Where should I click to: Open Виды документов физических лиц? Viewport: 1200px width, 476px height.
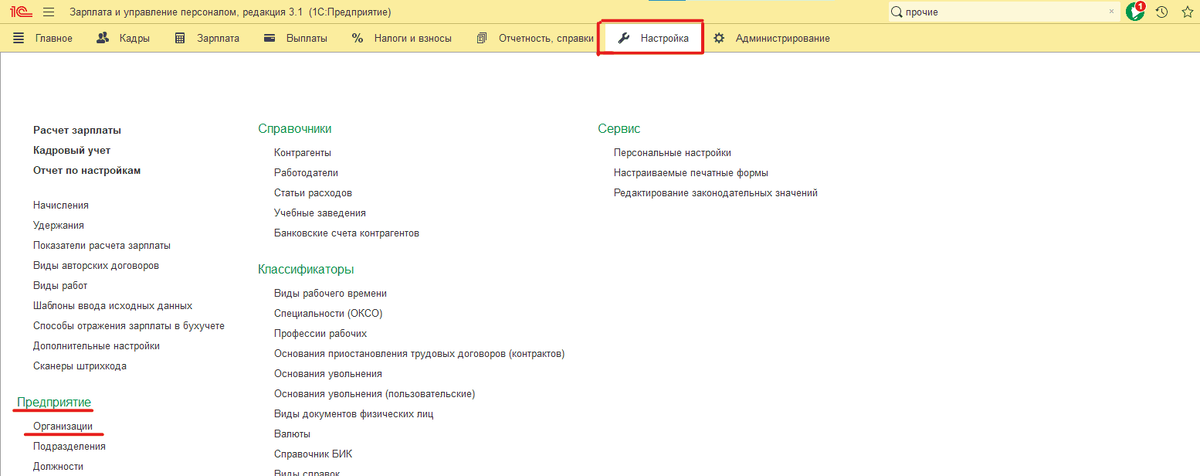(353, 414)
